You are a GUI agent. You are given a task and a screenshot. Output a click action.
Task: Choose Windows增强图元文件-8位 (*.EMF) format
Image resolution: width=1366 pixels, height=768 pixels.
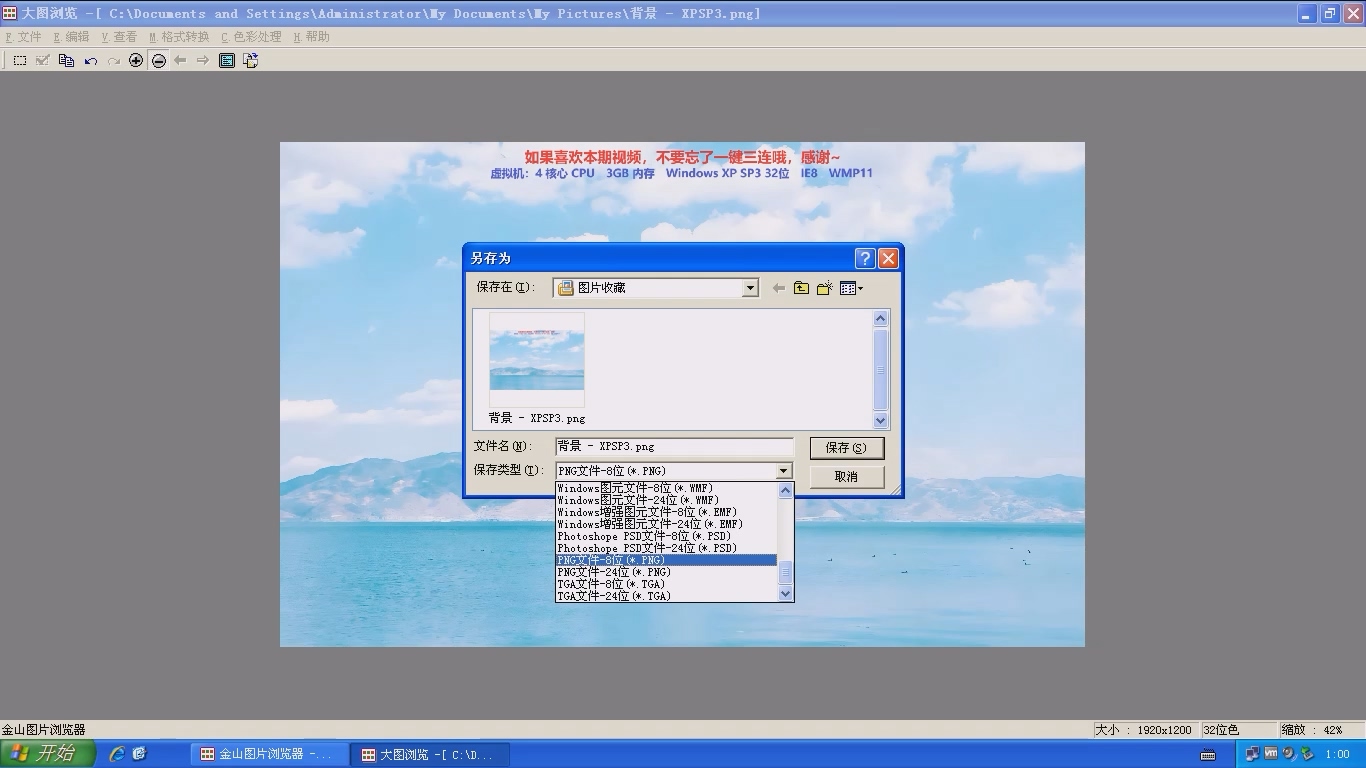click(x=666, y=513)
